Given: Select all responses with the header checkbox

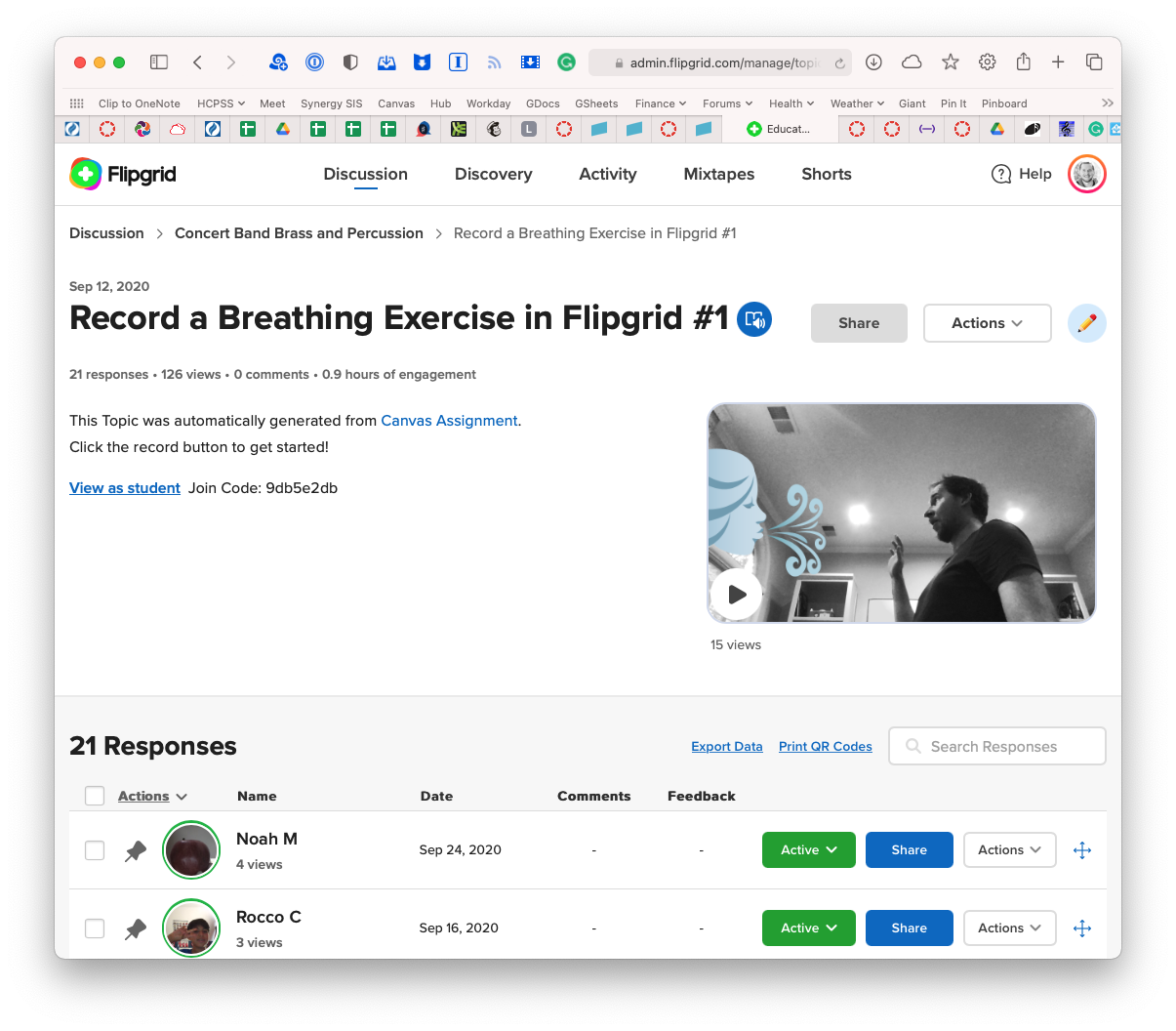Looking at the screenshot, I should coord(95,795).
